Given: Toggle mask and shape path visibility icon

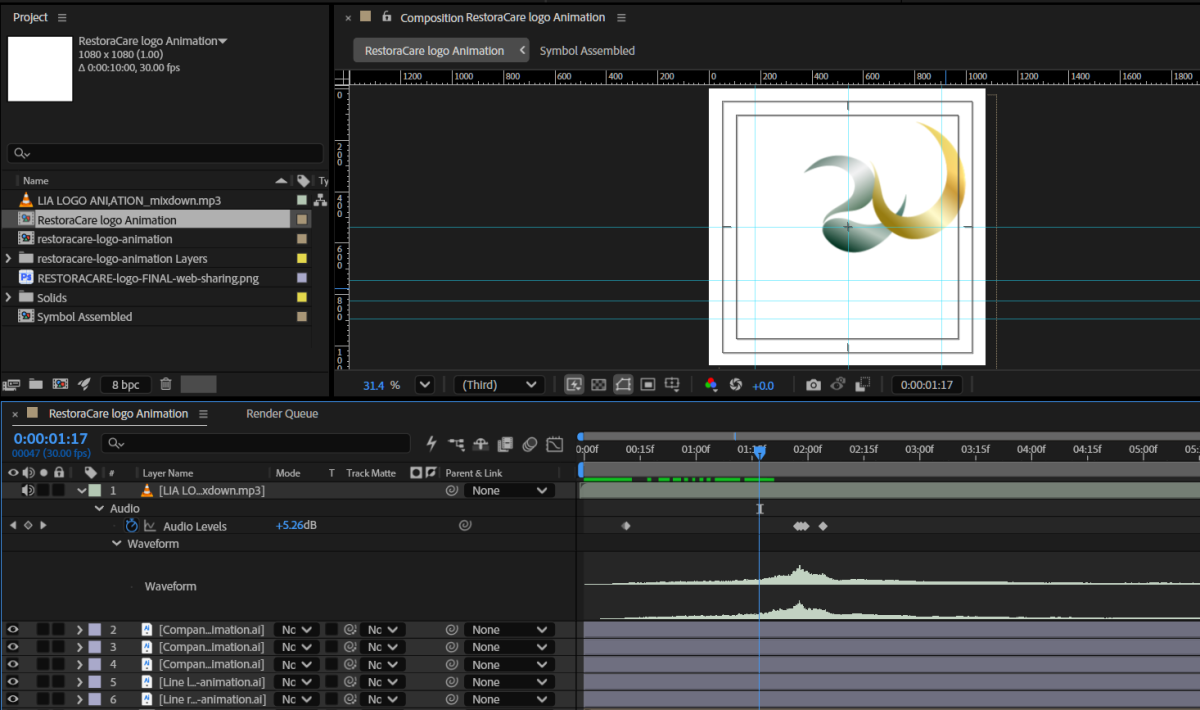Looking at the screenshot, I should [623, 385].
